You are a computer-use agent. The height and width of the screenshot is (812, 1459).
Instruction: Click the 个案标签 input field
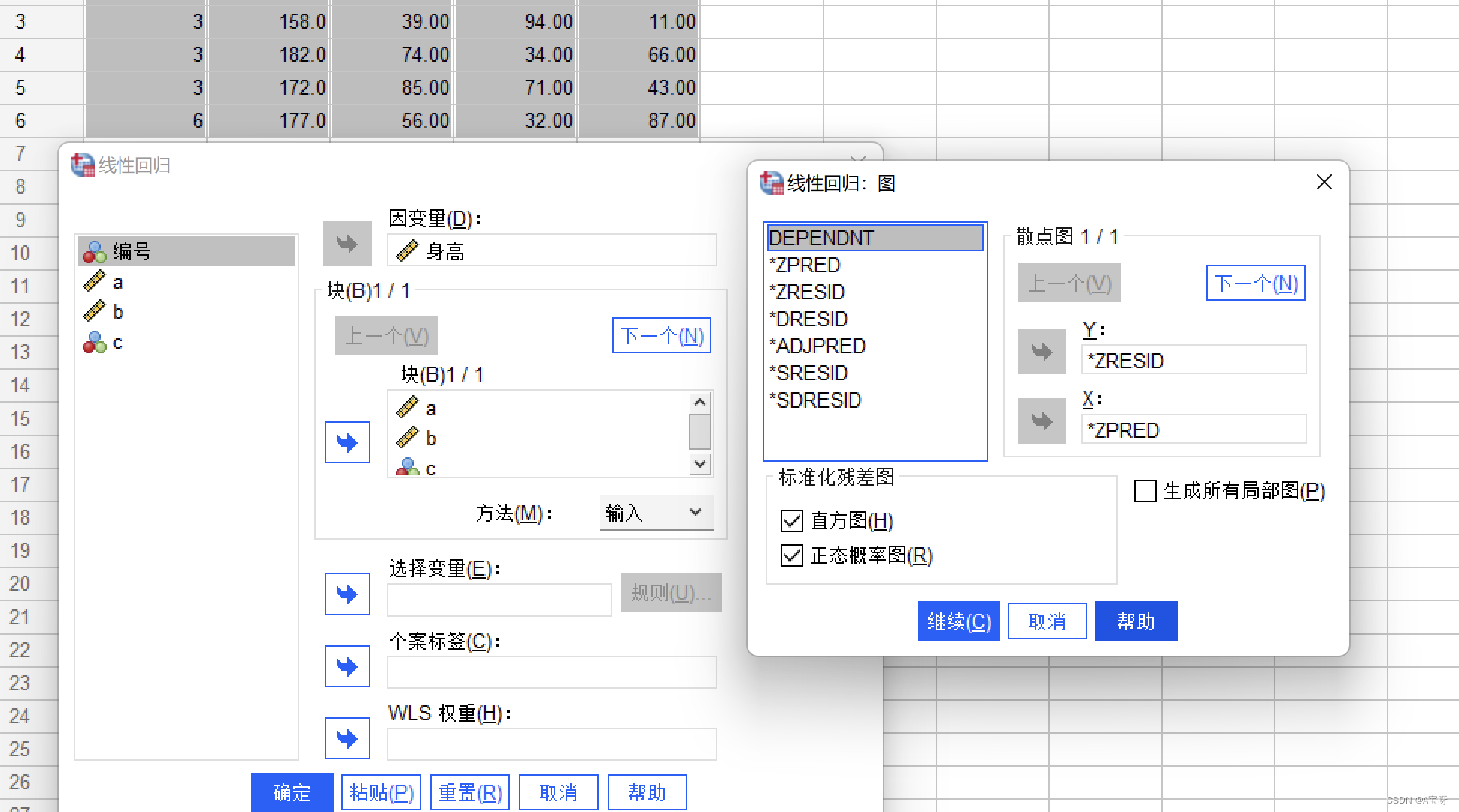pyautogui.click(x=551, y=671)
